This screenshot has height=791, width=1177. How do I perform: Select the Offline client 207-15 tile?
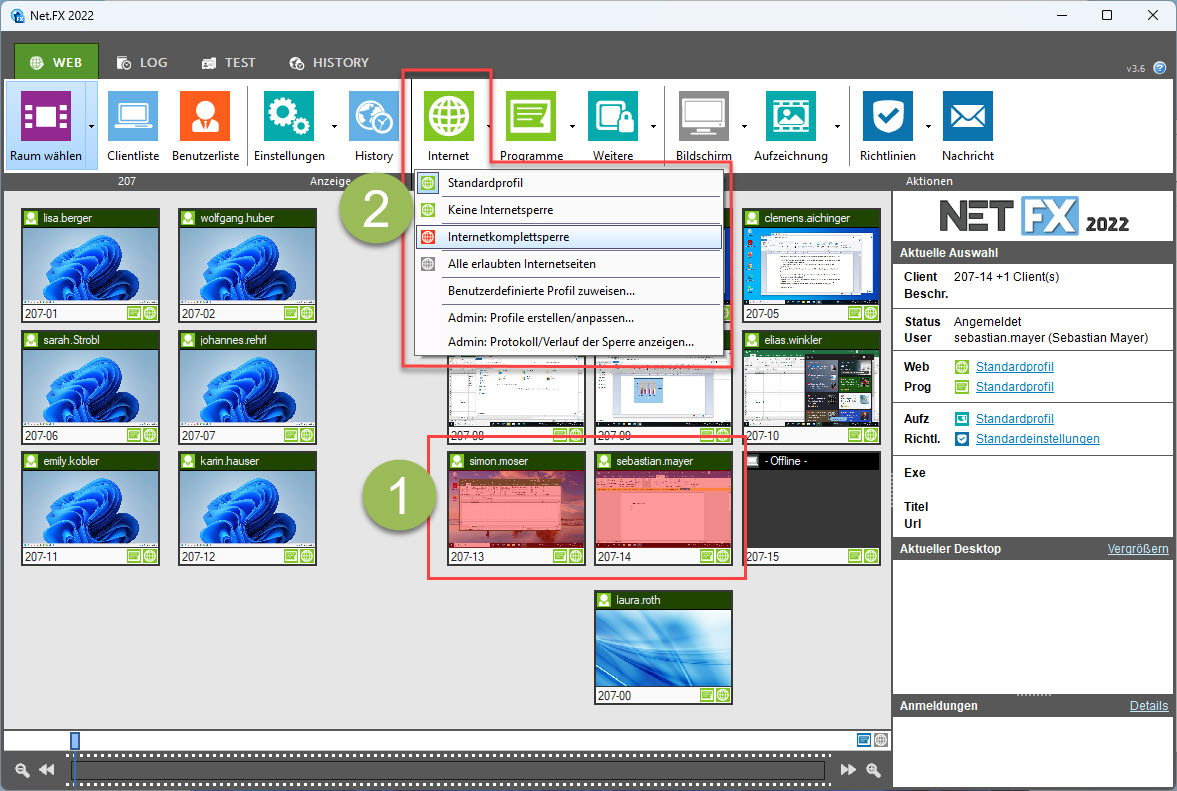click(x=811, y=509)
